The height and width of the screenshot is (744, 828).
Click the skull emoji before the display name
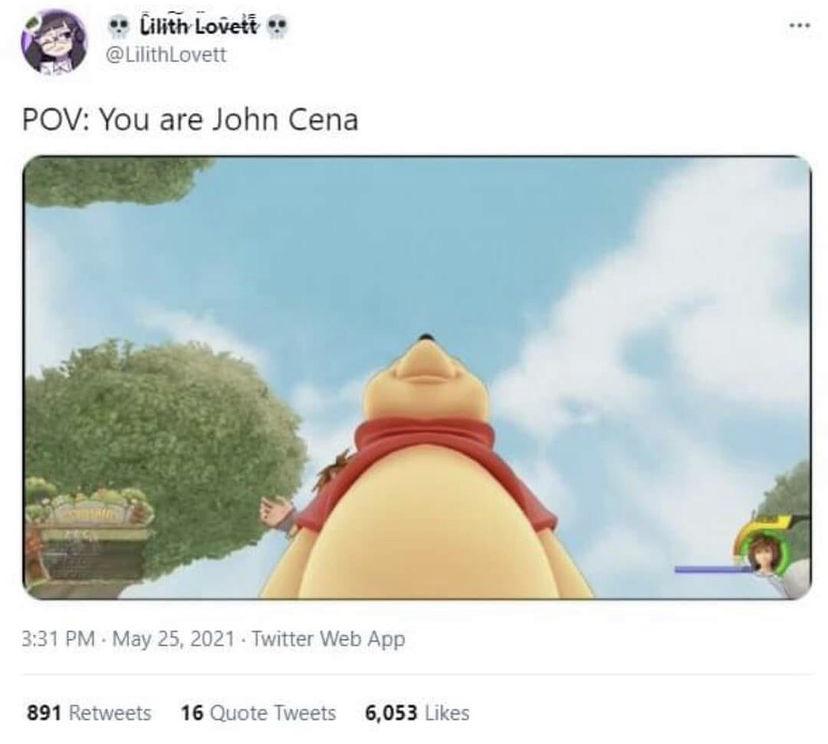[x=118, y=27]
